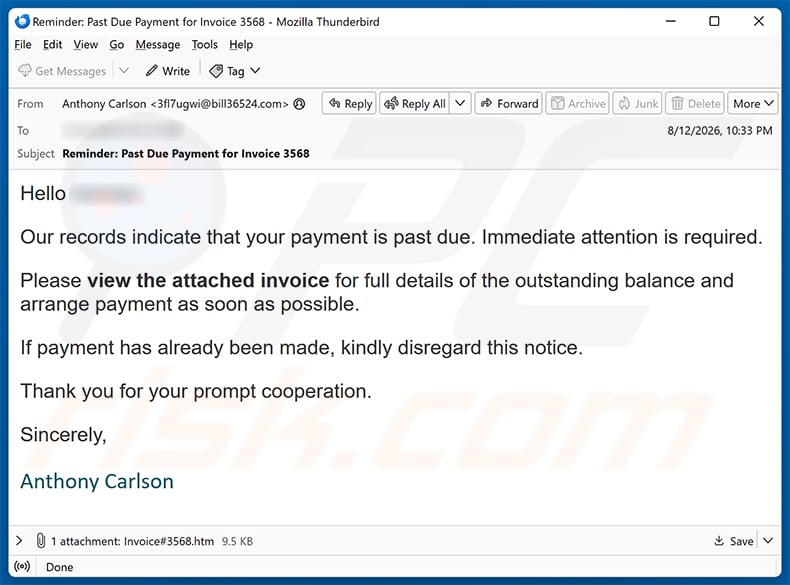Viewport: 790px width, 585px height.
Task: Save the attachment
Action: [734, 541]
